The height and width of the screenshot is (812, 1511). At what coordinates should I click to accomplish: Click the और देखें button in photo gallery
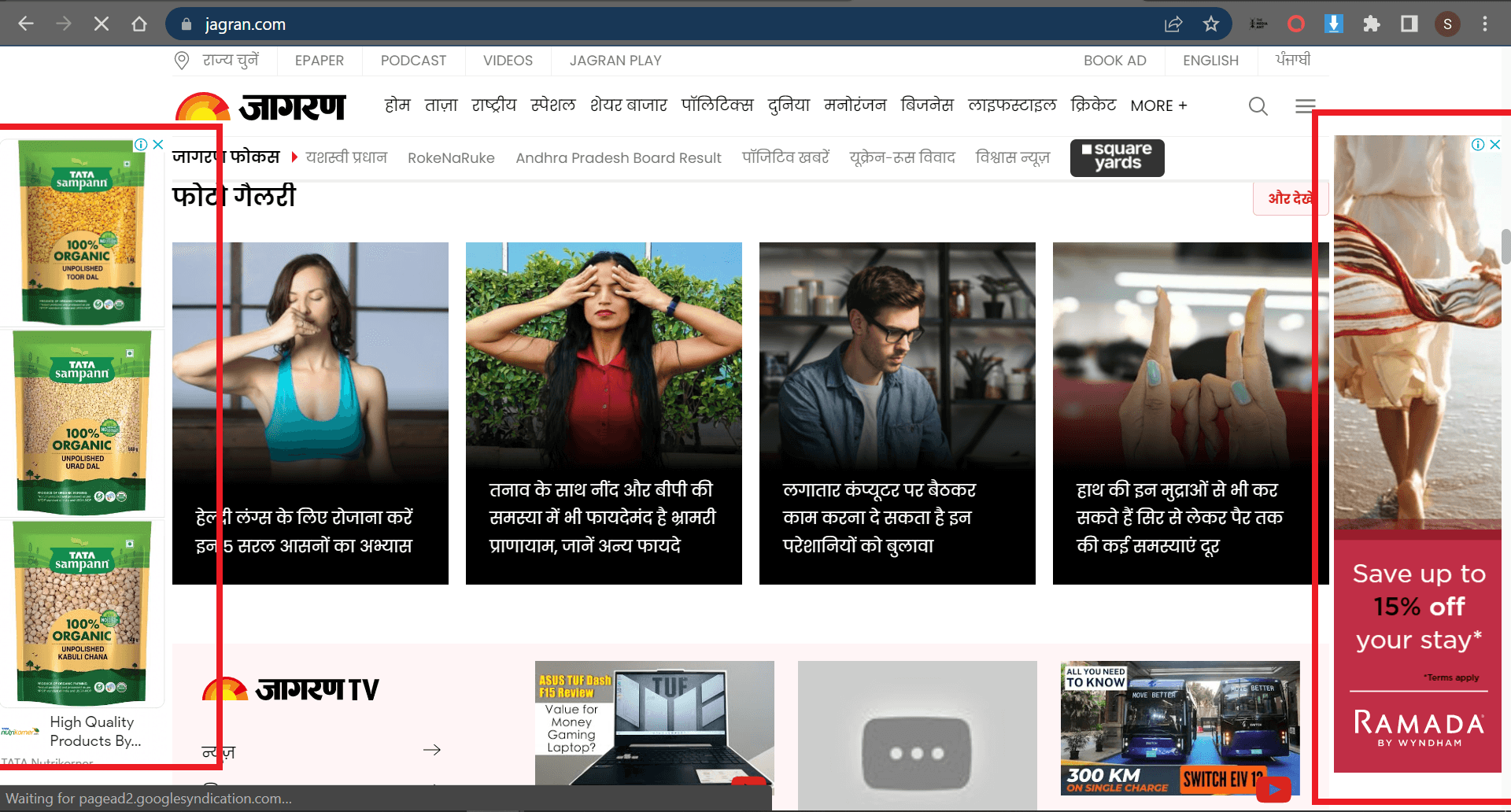pyautogui.click(x=1290, y=198)
